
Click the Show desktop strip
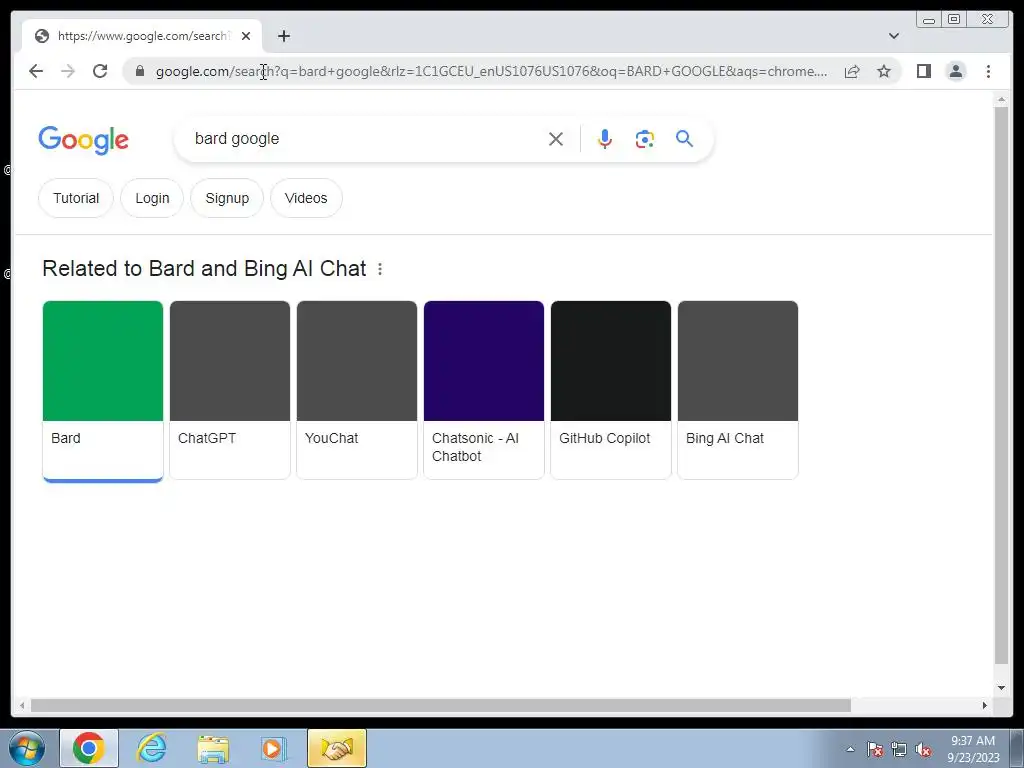[1015, 748]
